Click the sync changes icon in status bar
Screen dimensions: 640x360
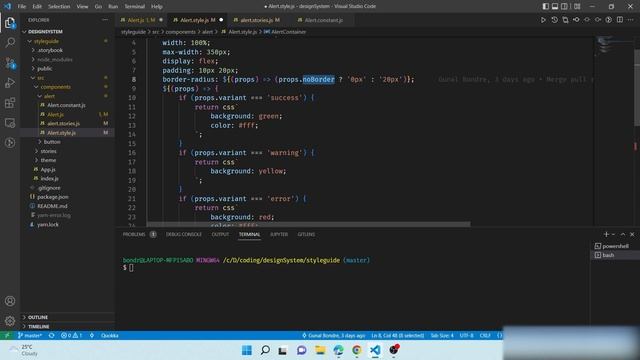tap(51, 336)
